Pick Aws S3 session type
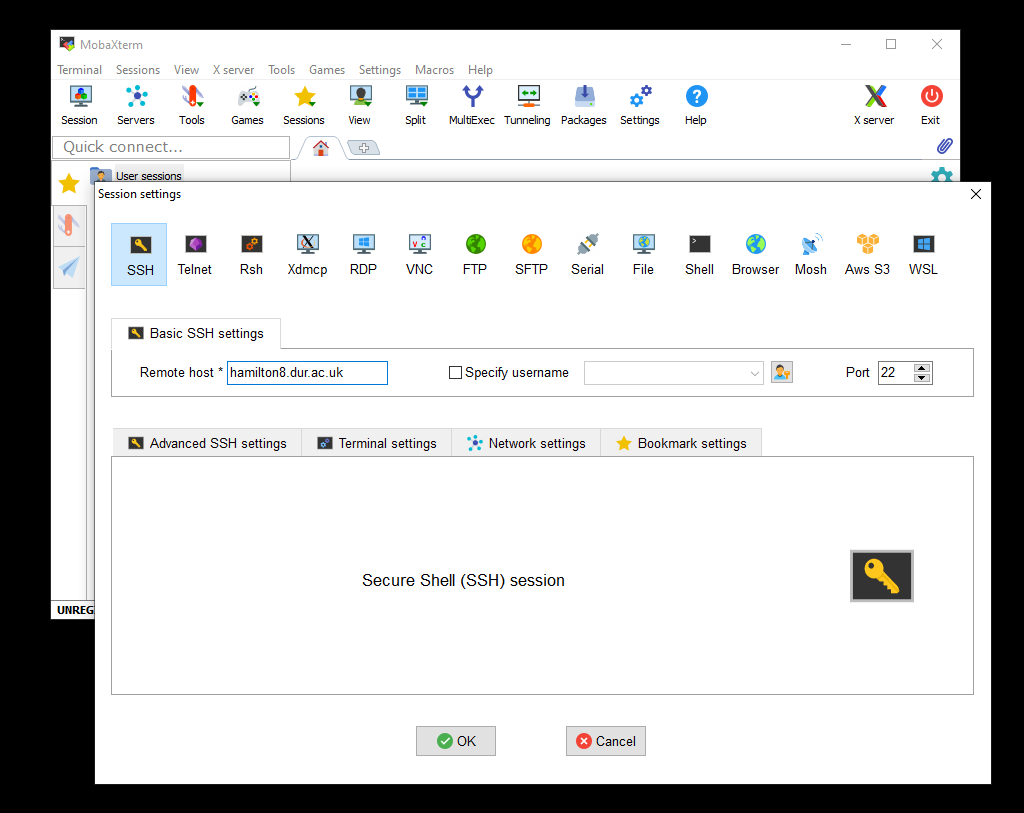The height and width of the screenshot is (813, 1024). click(867, 254)
